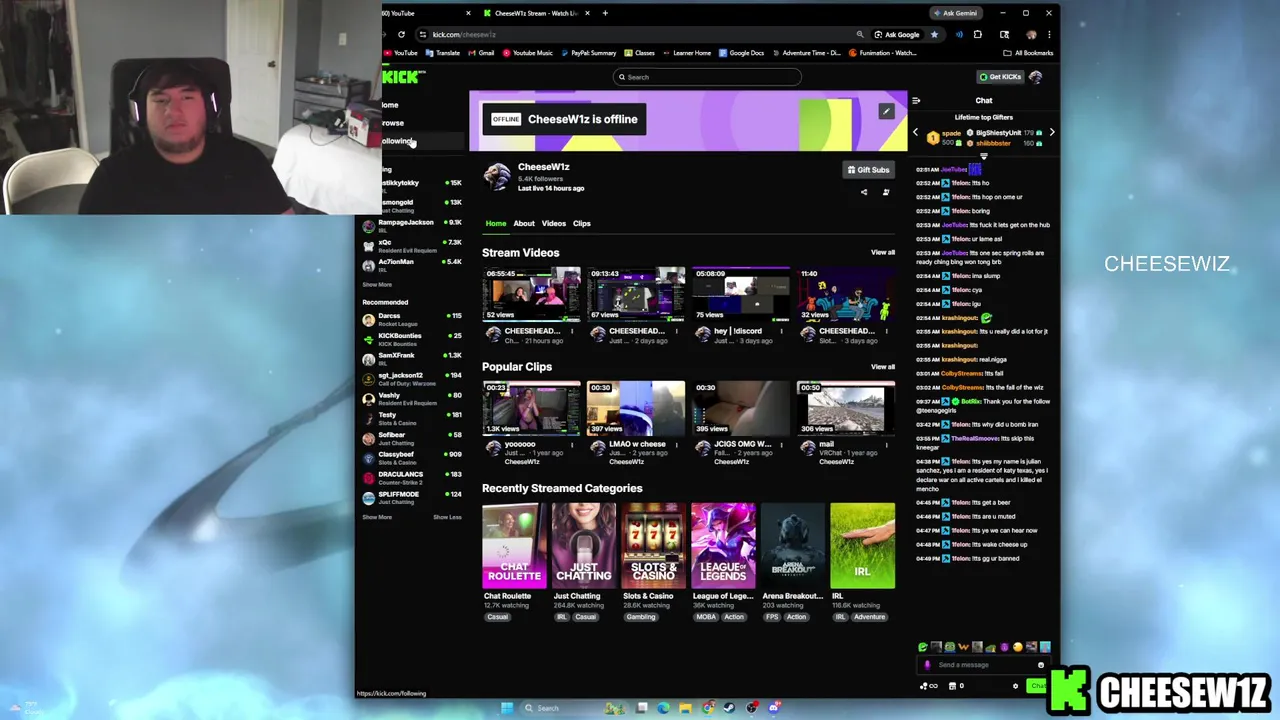Switch to the Videos tab

[x=553, y=223]
